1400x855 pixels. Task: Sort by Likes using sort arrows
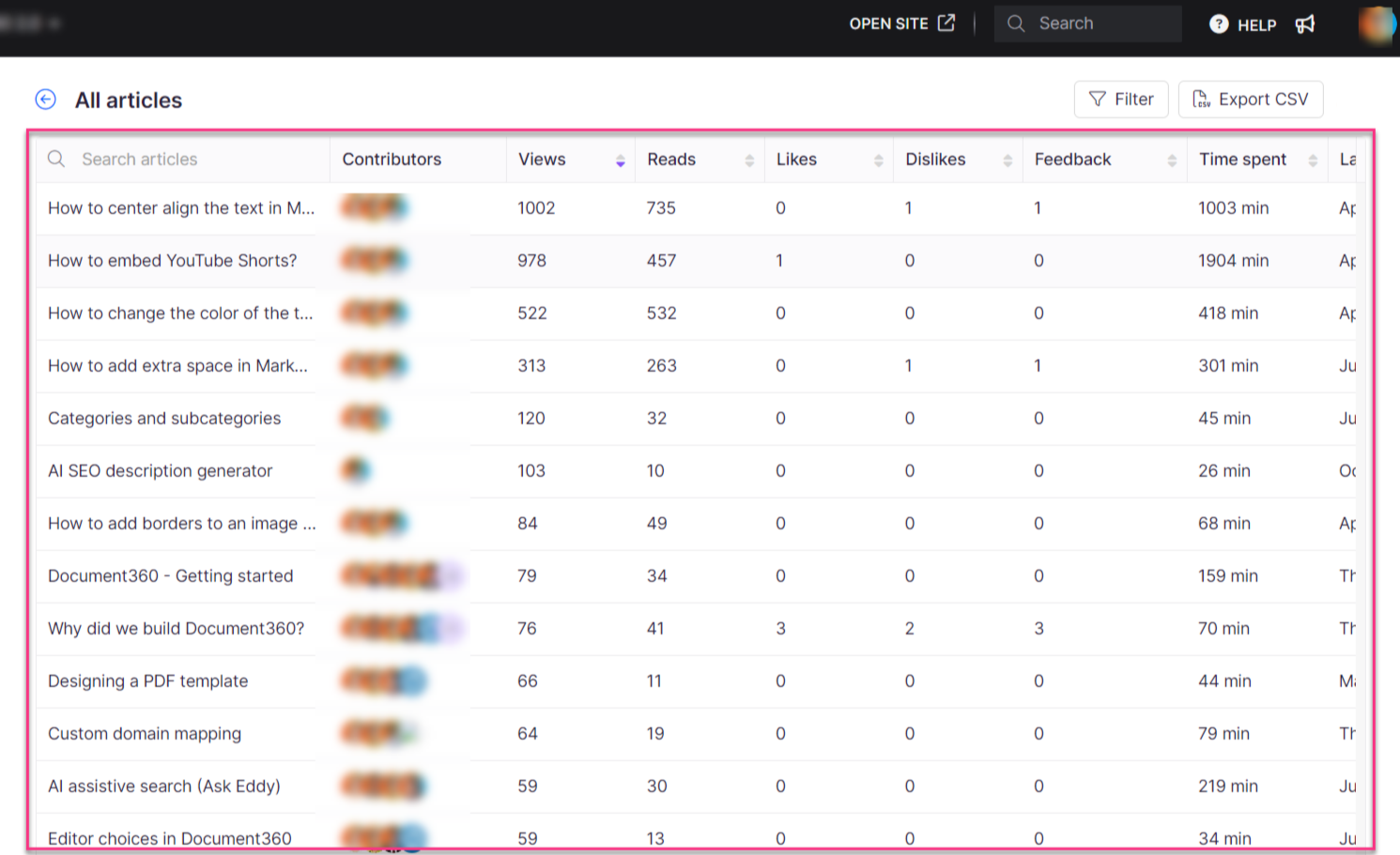pos(878,160)
